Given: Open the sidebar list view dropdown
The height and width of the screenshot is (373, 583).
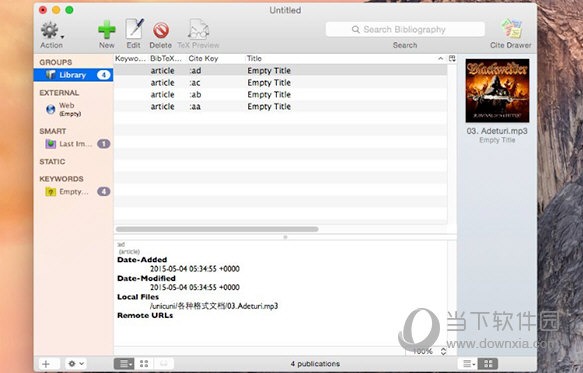Looking at the screenshot, I should (x=468, y=364).
